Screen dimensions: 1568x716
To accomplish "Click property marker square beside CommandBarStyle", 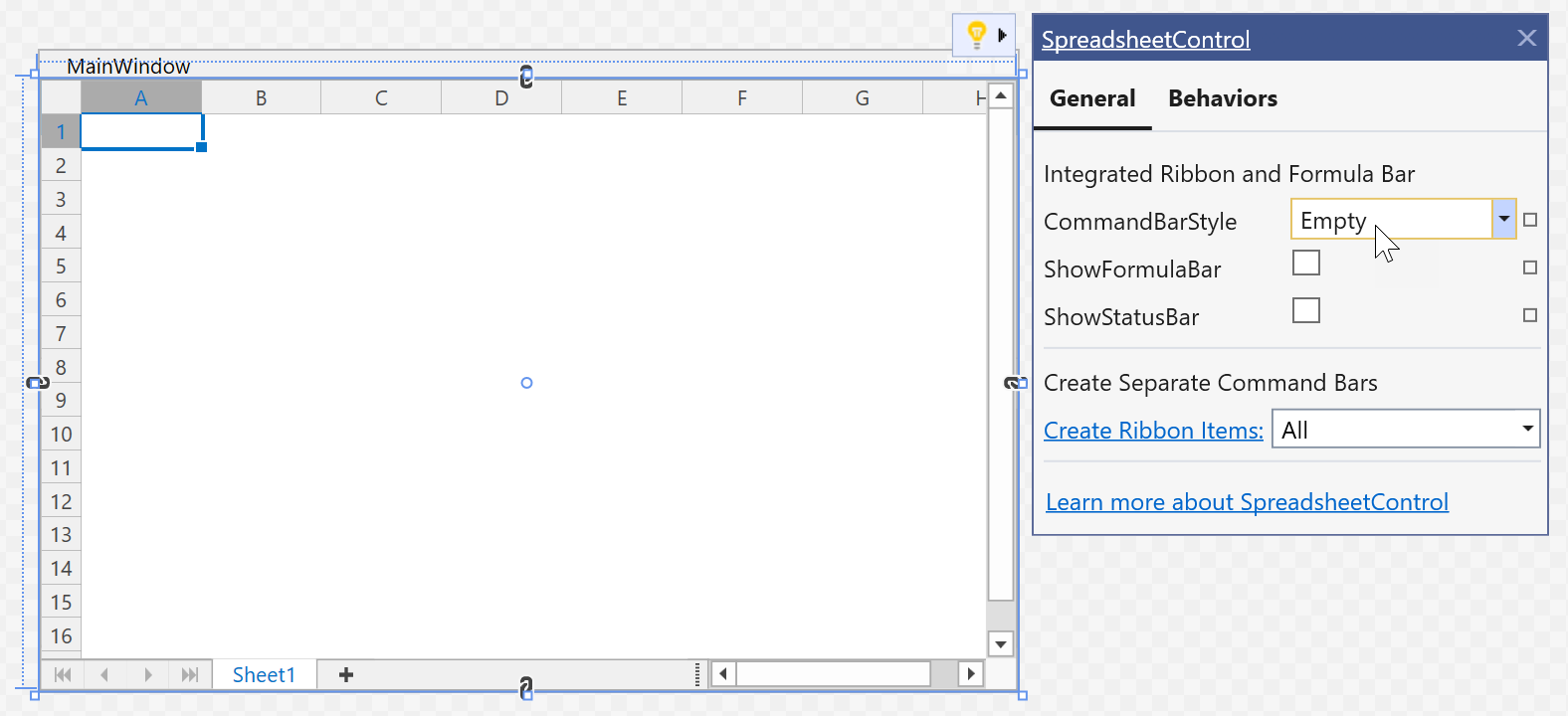I will click(1530, 220).
